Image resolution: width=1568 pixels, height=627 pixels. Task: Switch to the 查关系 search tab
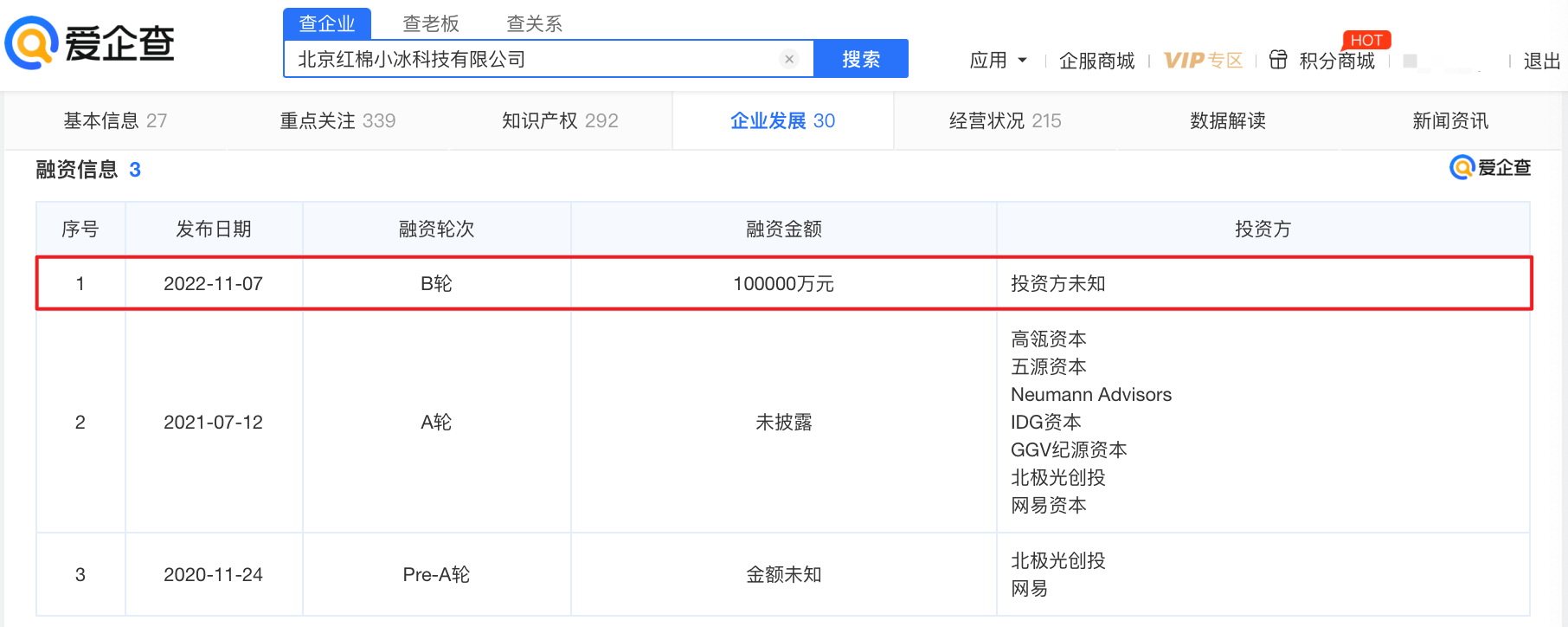click(x=535, y=23)
